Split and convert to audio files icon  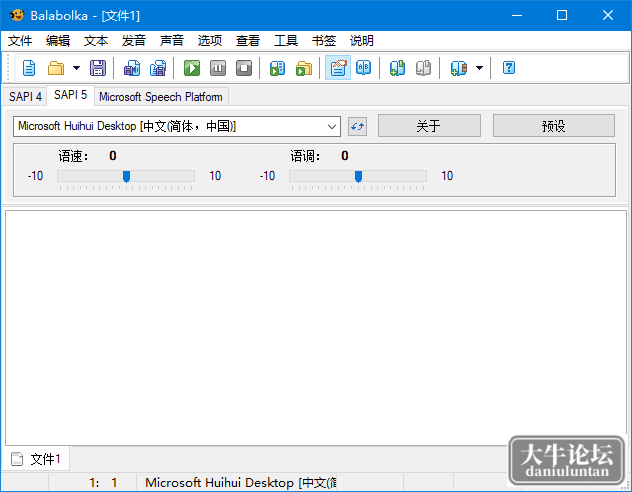click(x=158, y=68)
